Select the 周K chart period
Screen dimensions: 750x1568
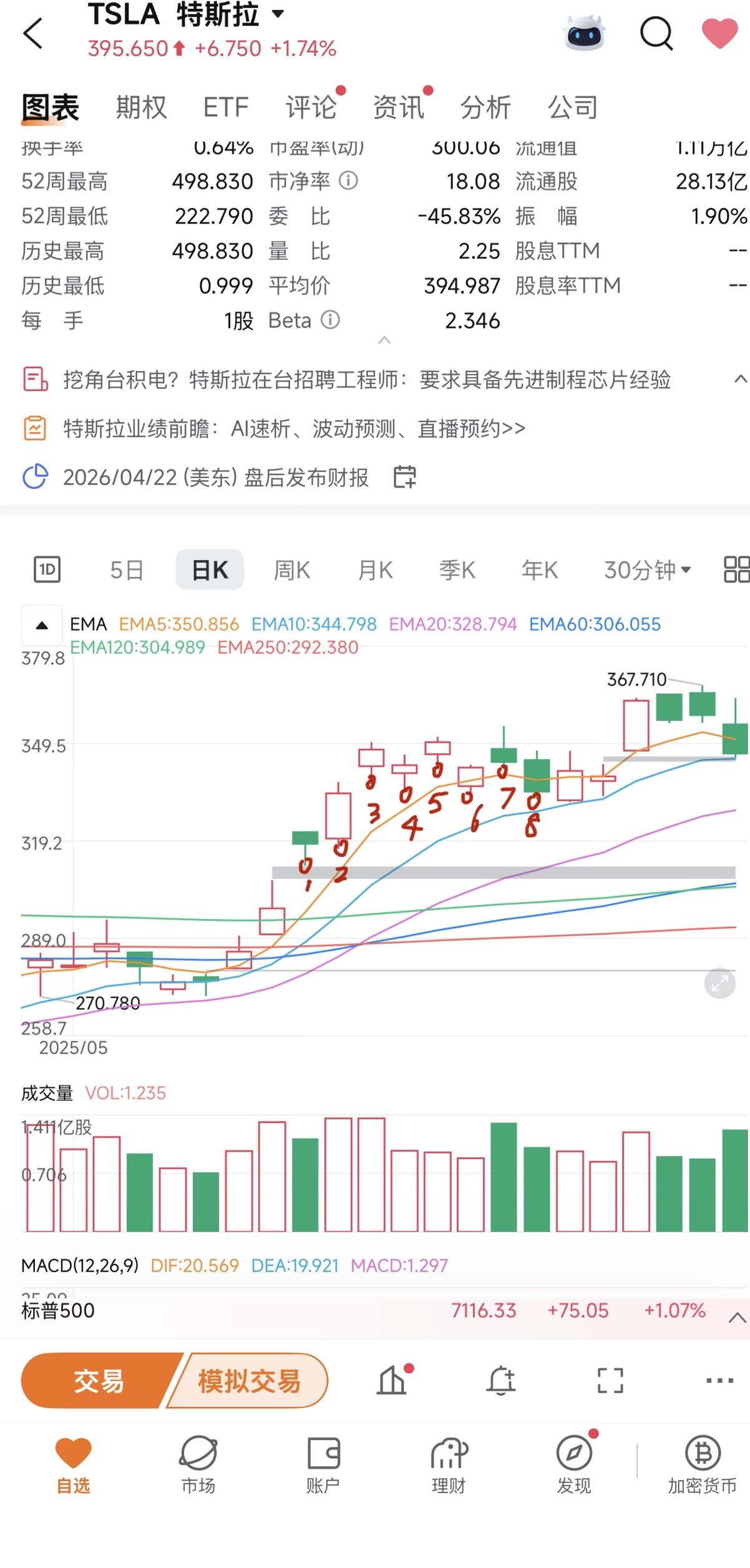coord(292,570)
